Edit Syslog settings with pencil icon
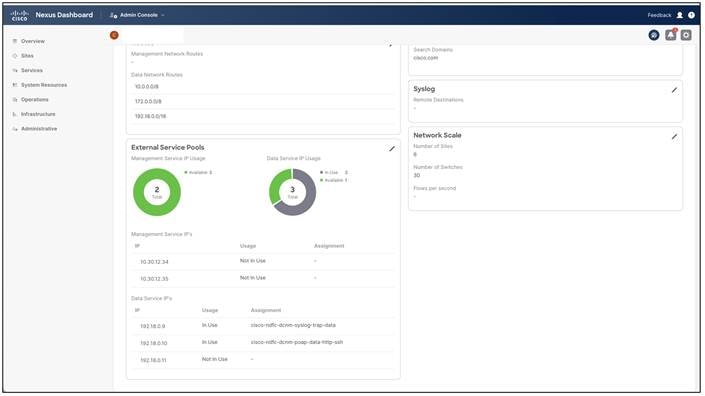The image size is (705, 396). click(674, 90)
